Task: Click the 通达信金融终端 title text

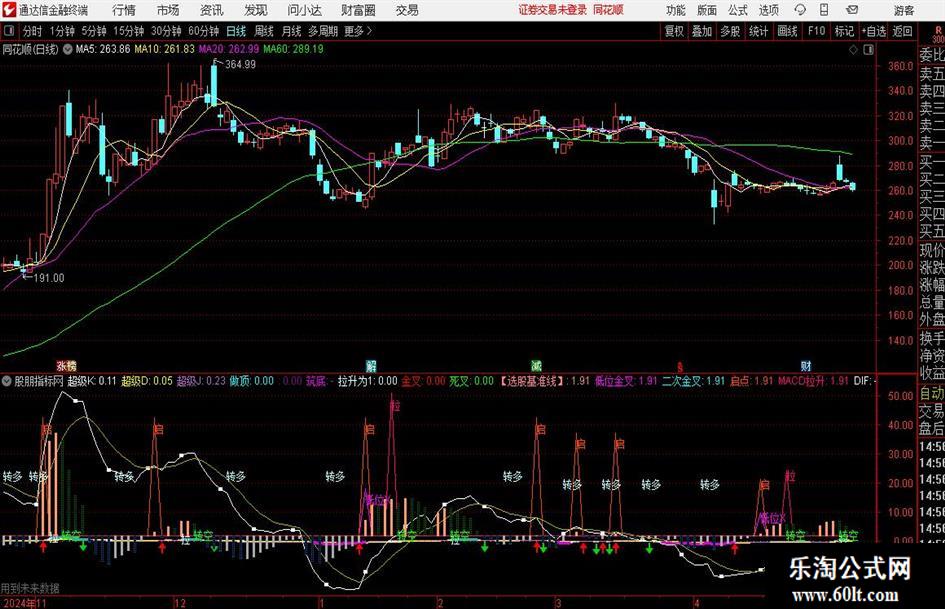Action: pos(53,10)
